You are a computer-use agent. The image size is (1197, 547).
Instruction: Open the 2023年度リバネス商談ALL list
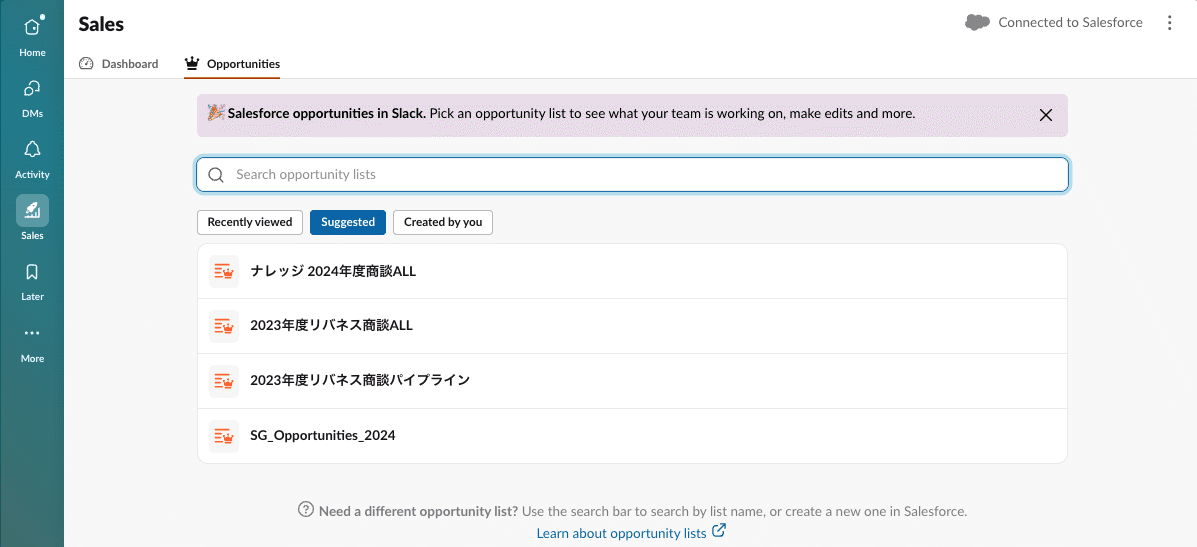tap(632, 326)
